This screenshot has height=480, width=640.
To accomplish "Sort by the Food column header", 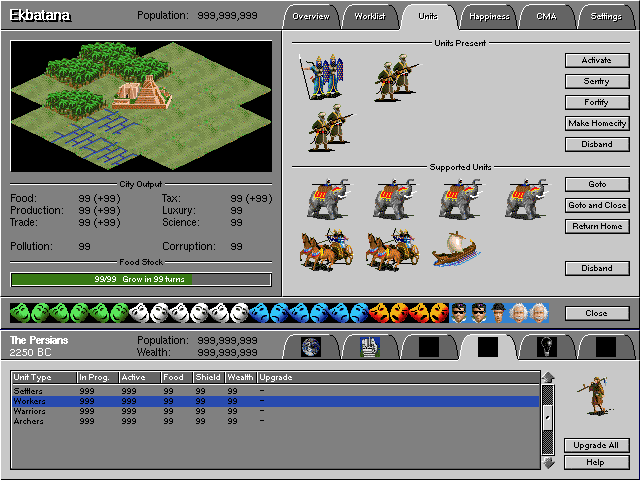I will (x=177, y=377).
